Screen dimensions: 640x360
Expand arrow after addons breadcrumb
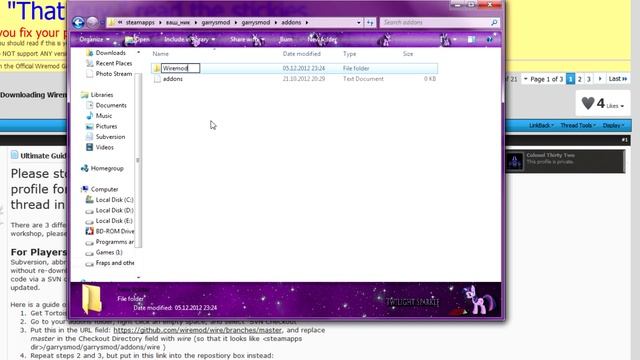click(x=307, y=23)
